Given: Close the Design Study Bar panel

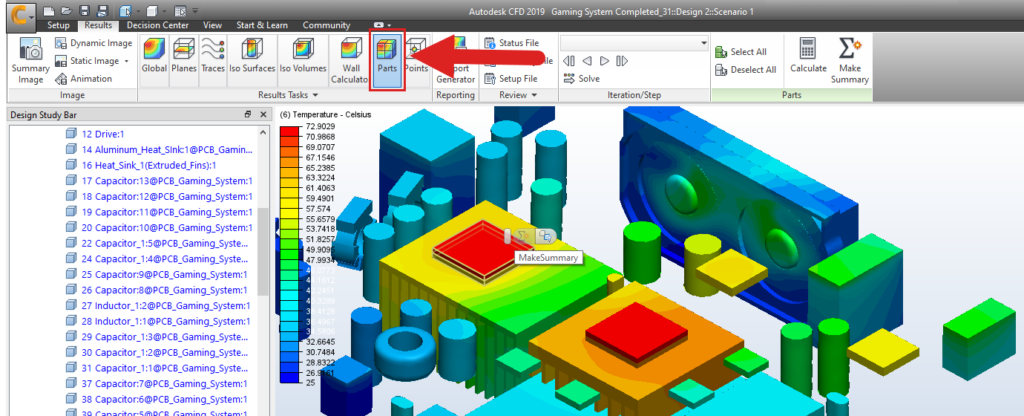Looking at the screenshot, I should pos(263,114).
